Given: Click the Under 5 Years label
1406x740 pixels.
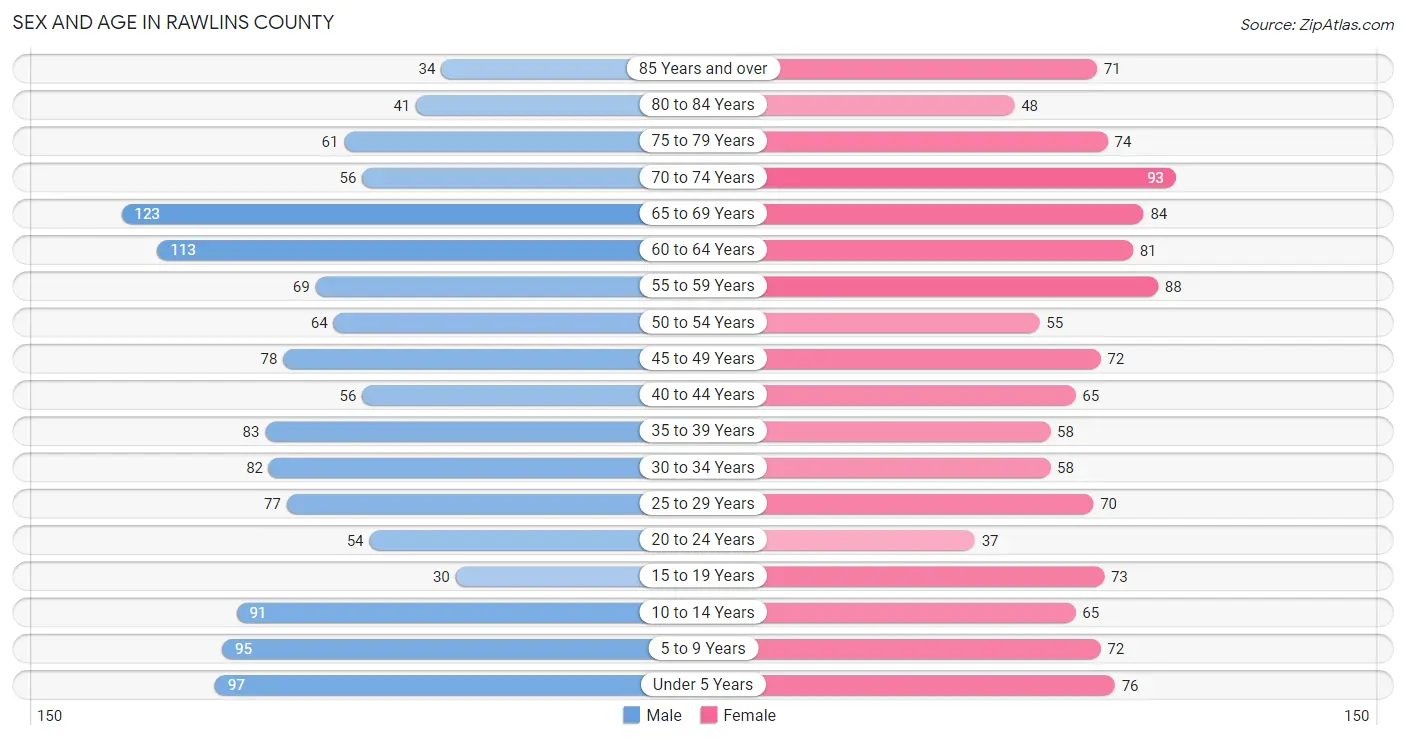Looking at the screenshot, I should (x=703, y=685).
